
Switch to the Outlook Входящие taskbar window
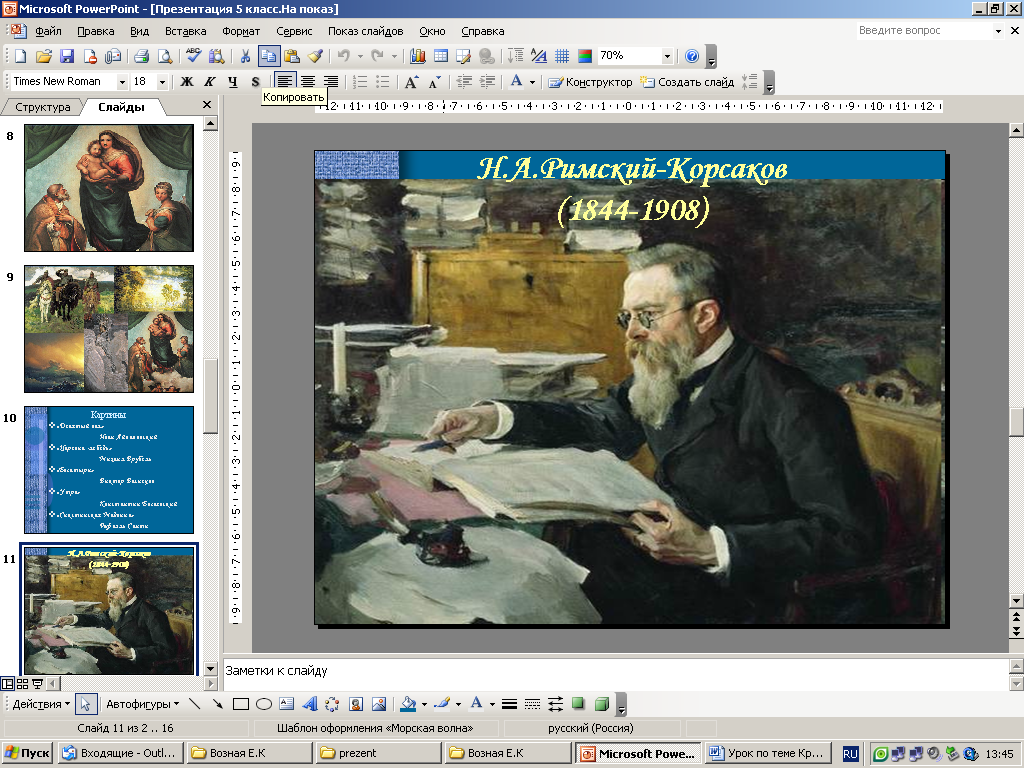(x=120, y=753)
